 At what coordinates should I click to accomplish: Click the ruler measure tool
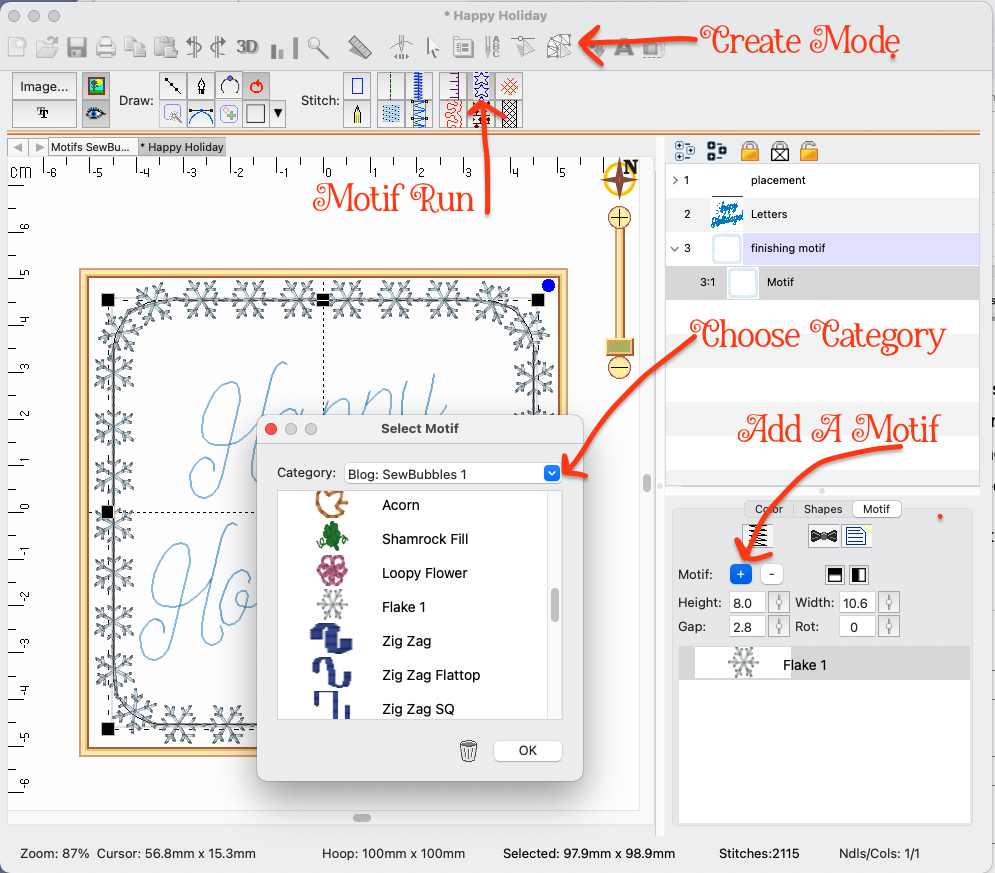[x=360, y=46]
